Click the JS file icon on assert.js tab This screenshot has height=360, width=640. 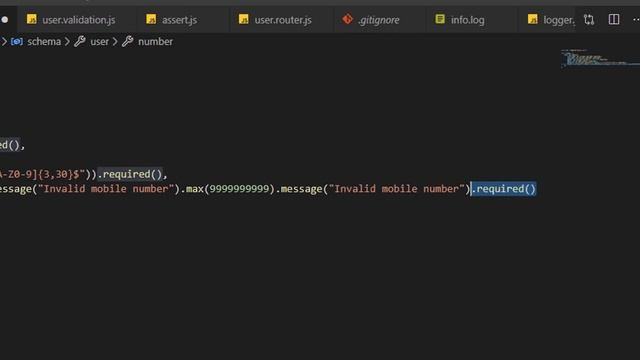click(151, 19)
